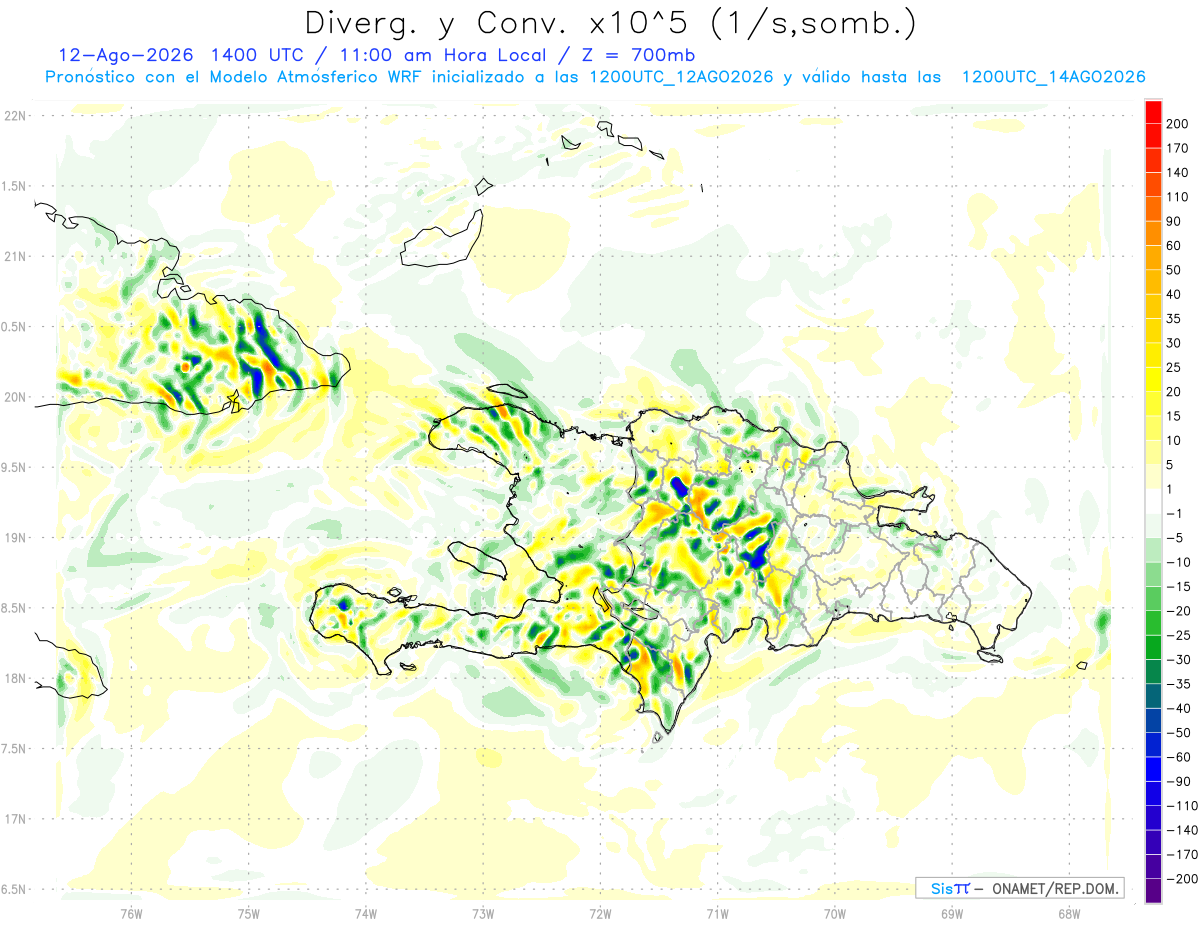This screenshot has width=1200, height=927.
Task: Click the '20N' latitude label
Action: click(14, 397)
